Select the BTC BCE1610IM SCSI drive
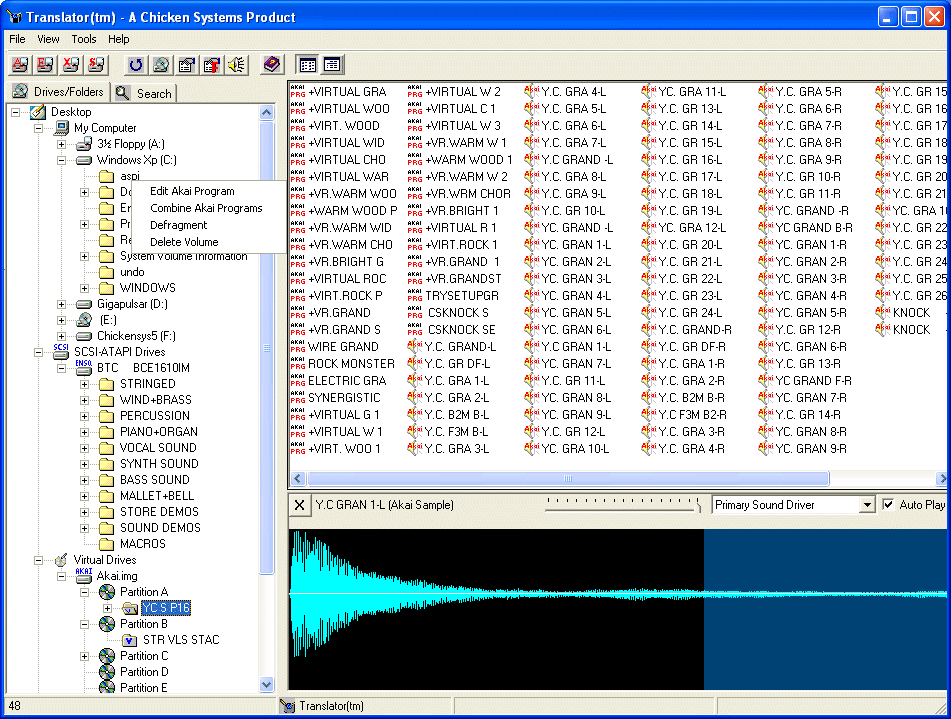951x719 pixels. click(143, 368)
